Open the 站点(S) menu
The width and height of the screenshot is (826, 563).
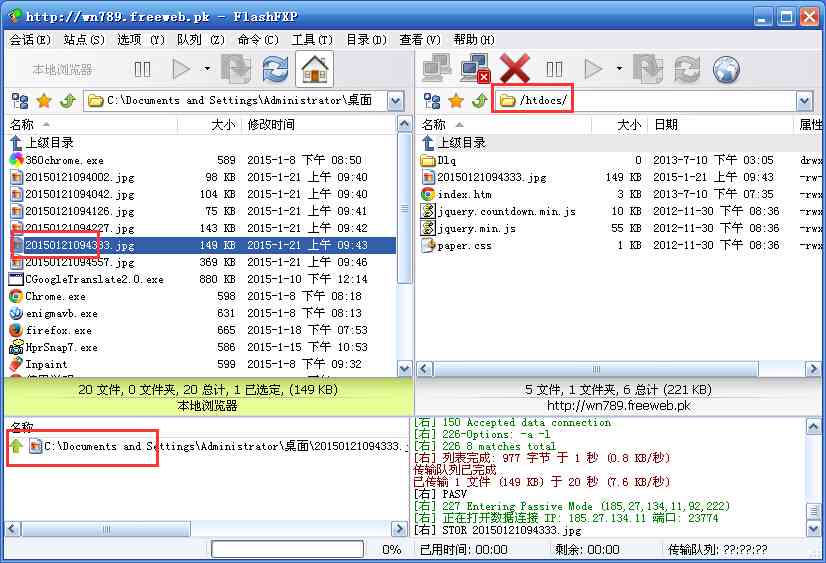coord(83,40)
